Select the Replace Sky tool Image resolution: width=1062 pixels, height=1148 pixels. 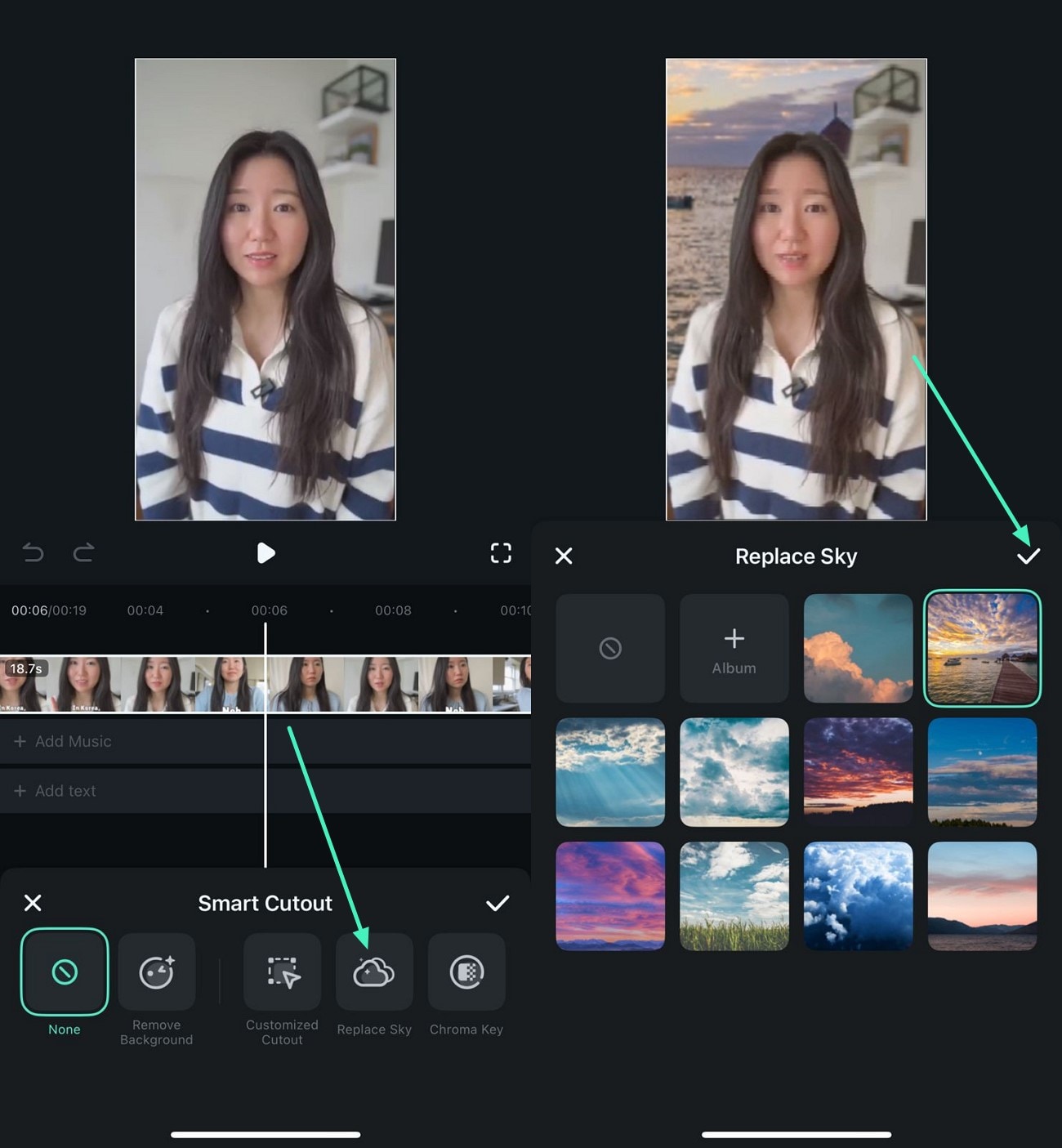pos(374,972)
